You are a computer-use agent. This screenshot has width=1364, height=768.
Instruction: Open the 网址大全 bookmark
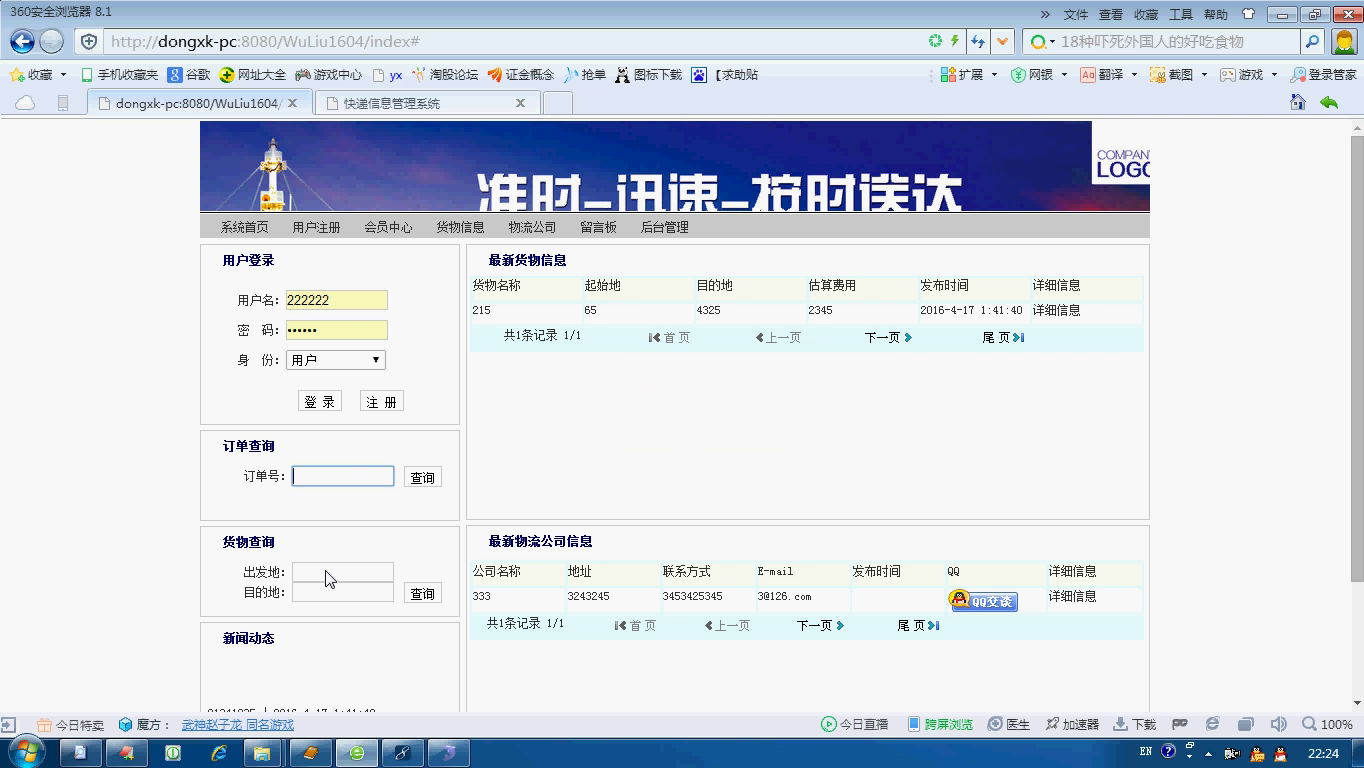tap(253, 75)
